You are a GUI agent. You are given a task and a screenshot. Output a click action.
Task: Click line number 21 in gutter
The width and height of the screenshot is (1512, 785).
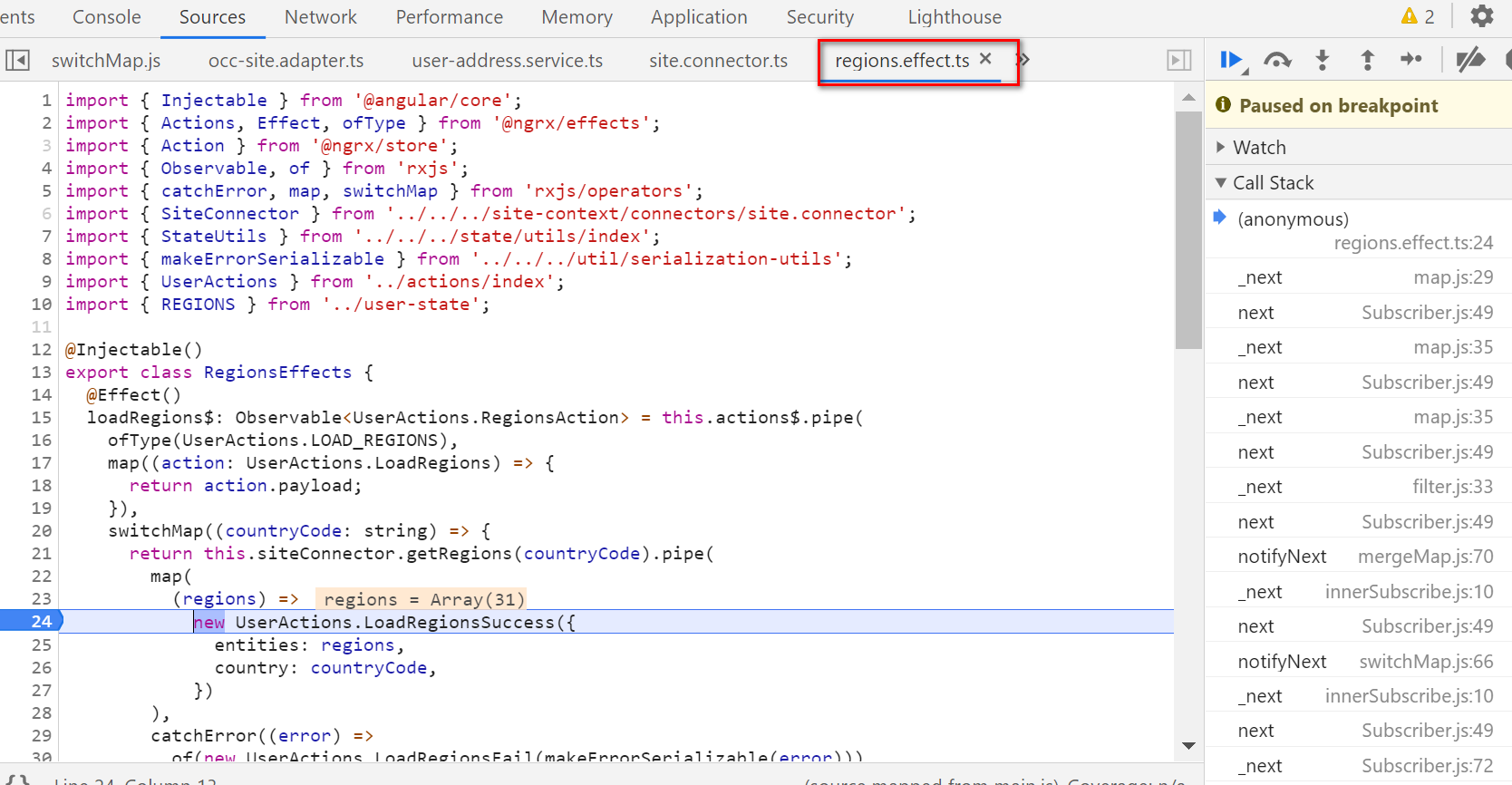coord(41,553)
